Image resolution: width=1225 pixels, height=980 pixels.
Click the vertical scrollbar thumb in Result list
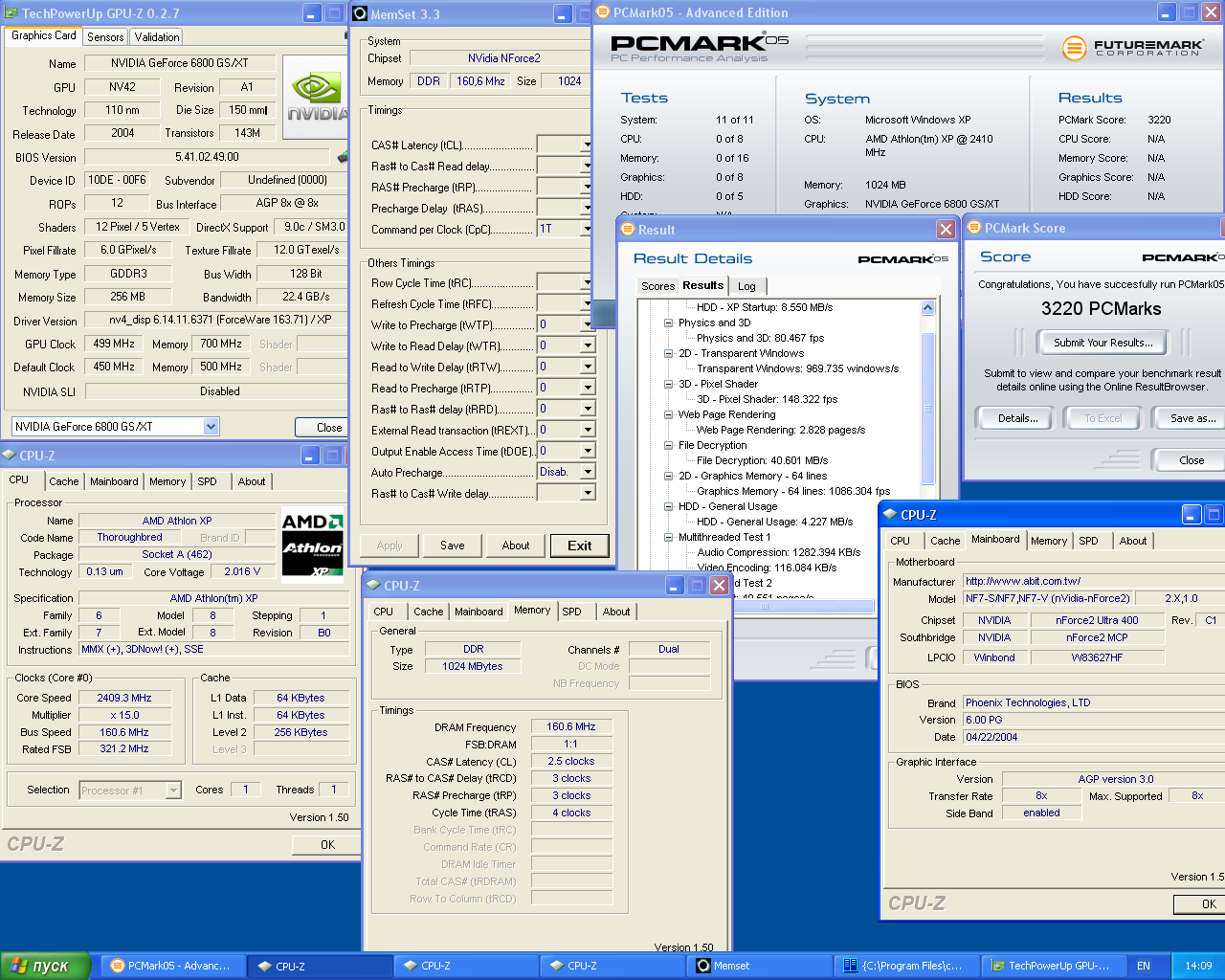927,410
